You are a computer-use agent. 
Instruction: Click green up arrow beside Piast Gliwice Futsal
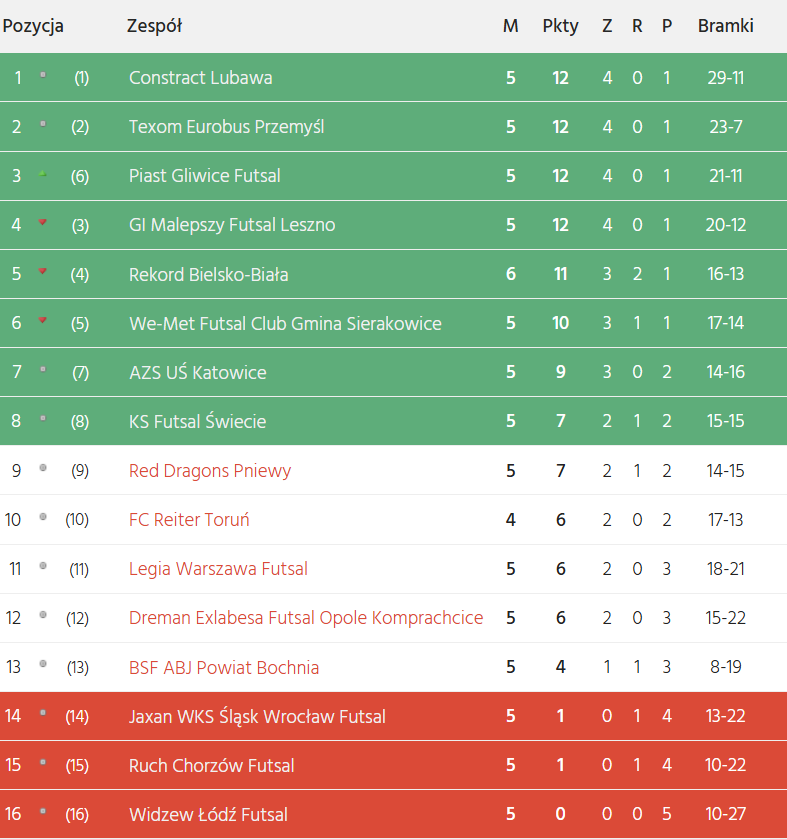[x=42, y=174]
